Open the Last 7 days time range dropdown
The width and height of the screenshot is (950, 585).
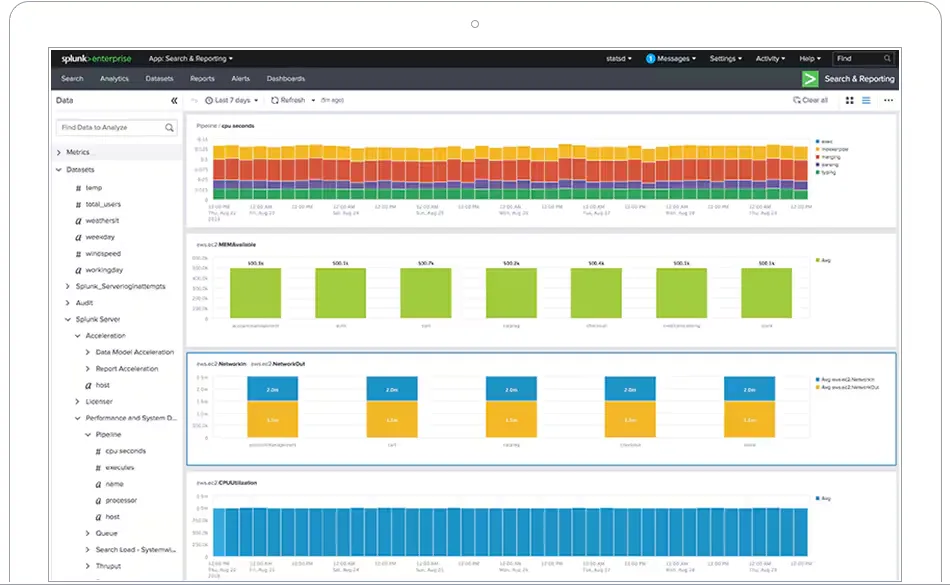pyautogui.click(x=232, y=100)
